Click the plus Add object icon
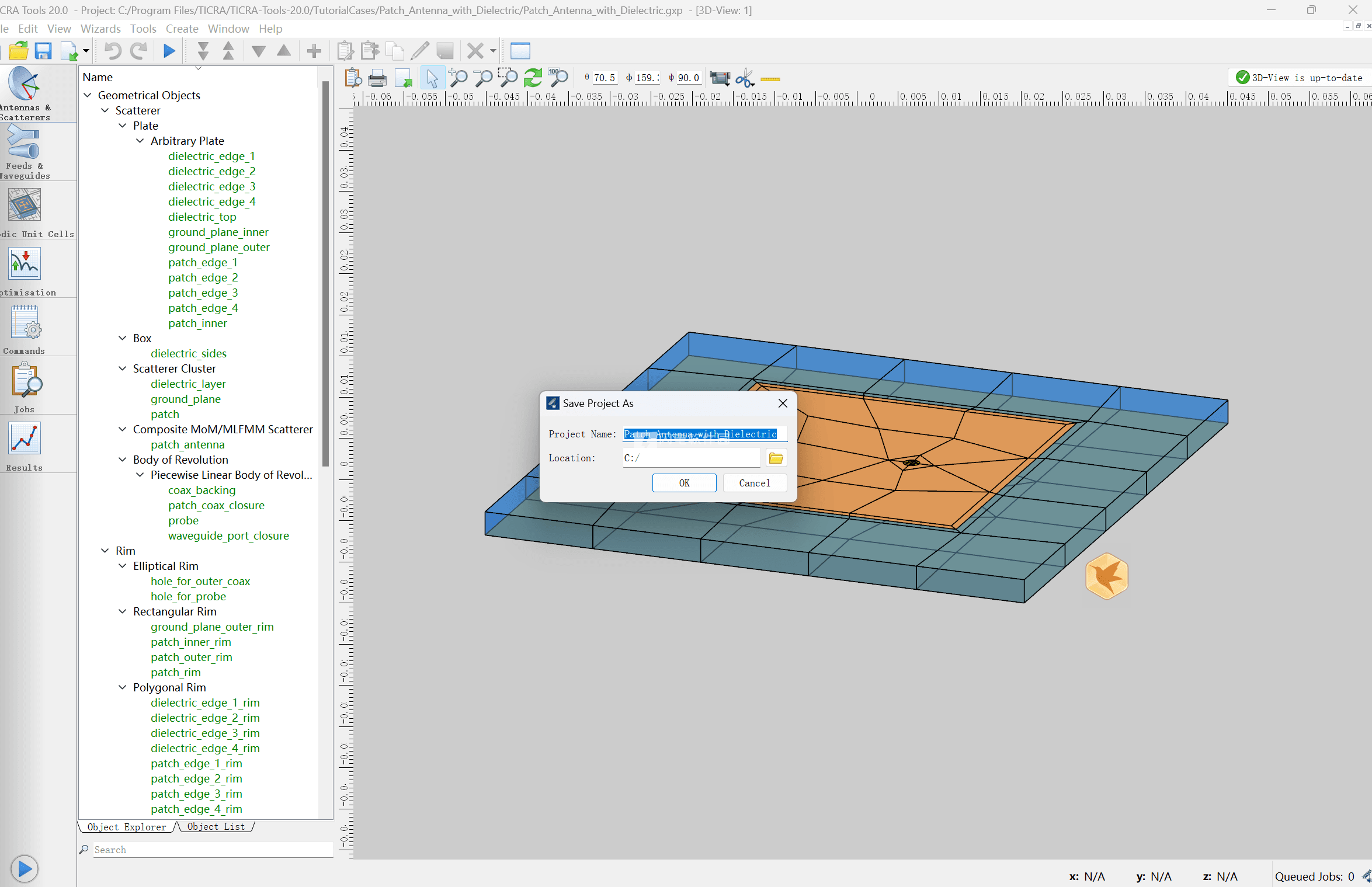This screenshot has width=1372, height=887. click(314, 51)
